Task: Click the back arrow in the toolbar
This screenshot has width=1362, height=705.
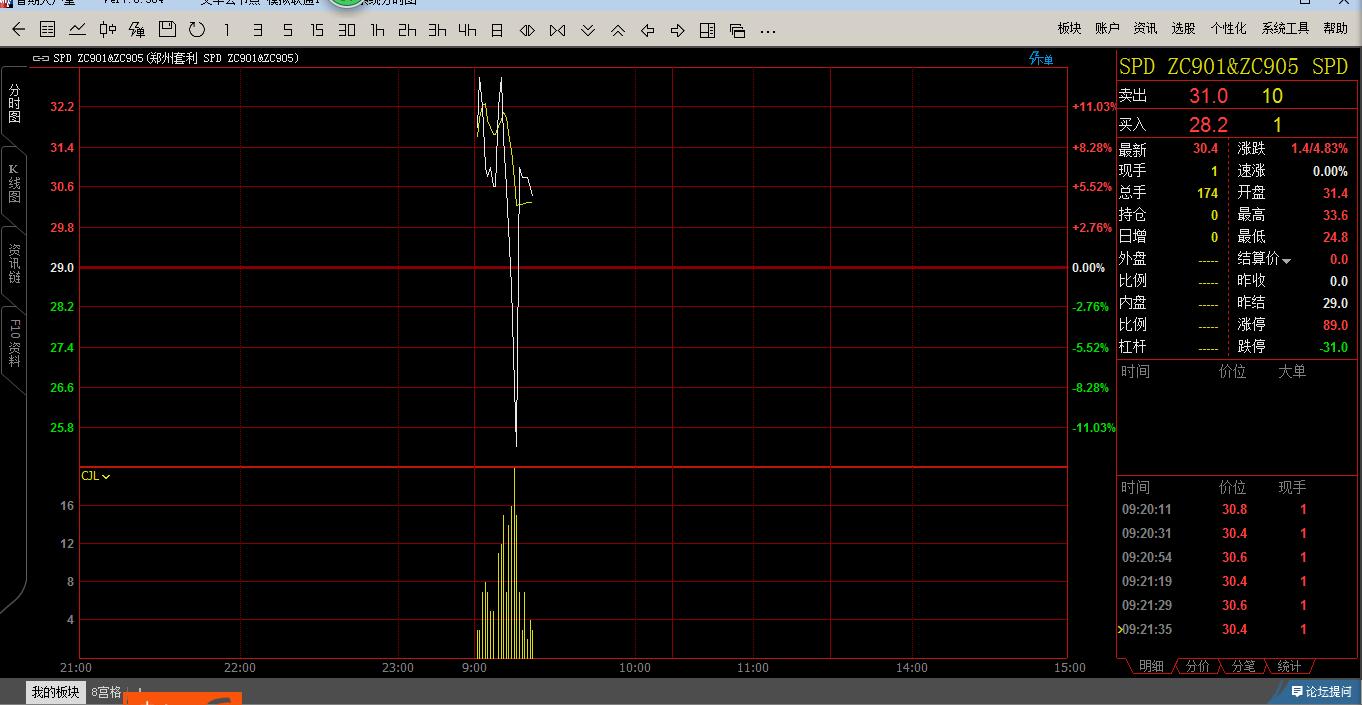Action: [18, 30]
